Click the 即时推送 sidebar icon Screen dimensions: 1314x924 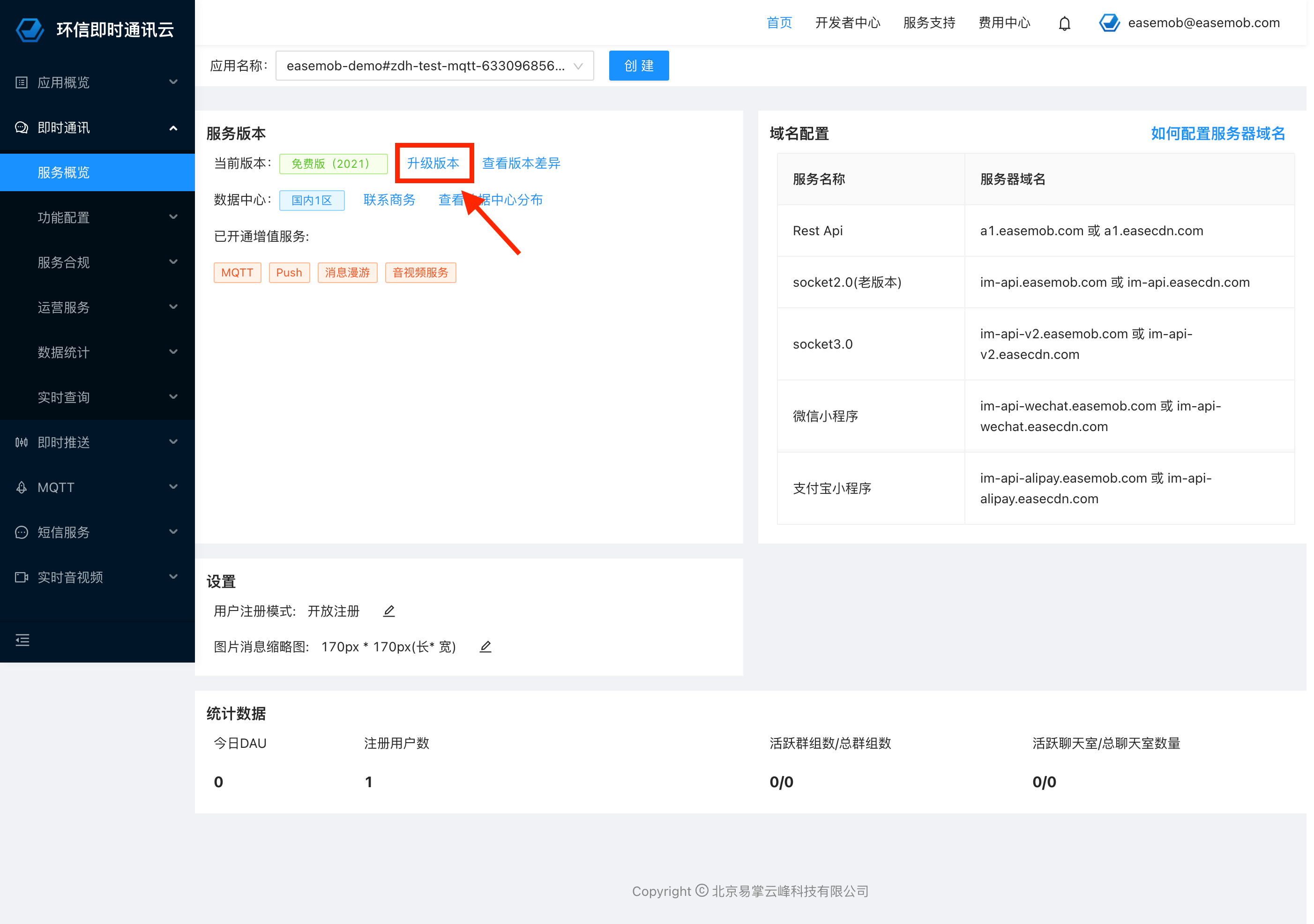coord(22,442)
